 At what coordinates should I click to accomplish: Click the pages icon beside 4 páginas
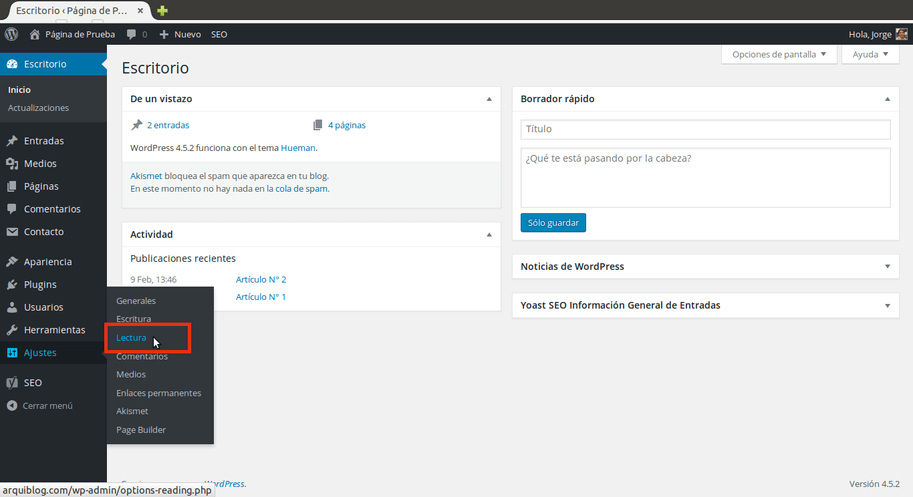pyautogui.click(x=317, y=125)
